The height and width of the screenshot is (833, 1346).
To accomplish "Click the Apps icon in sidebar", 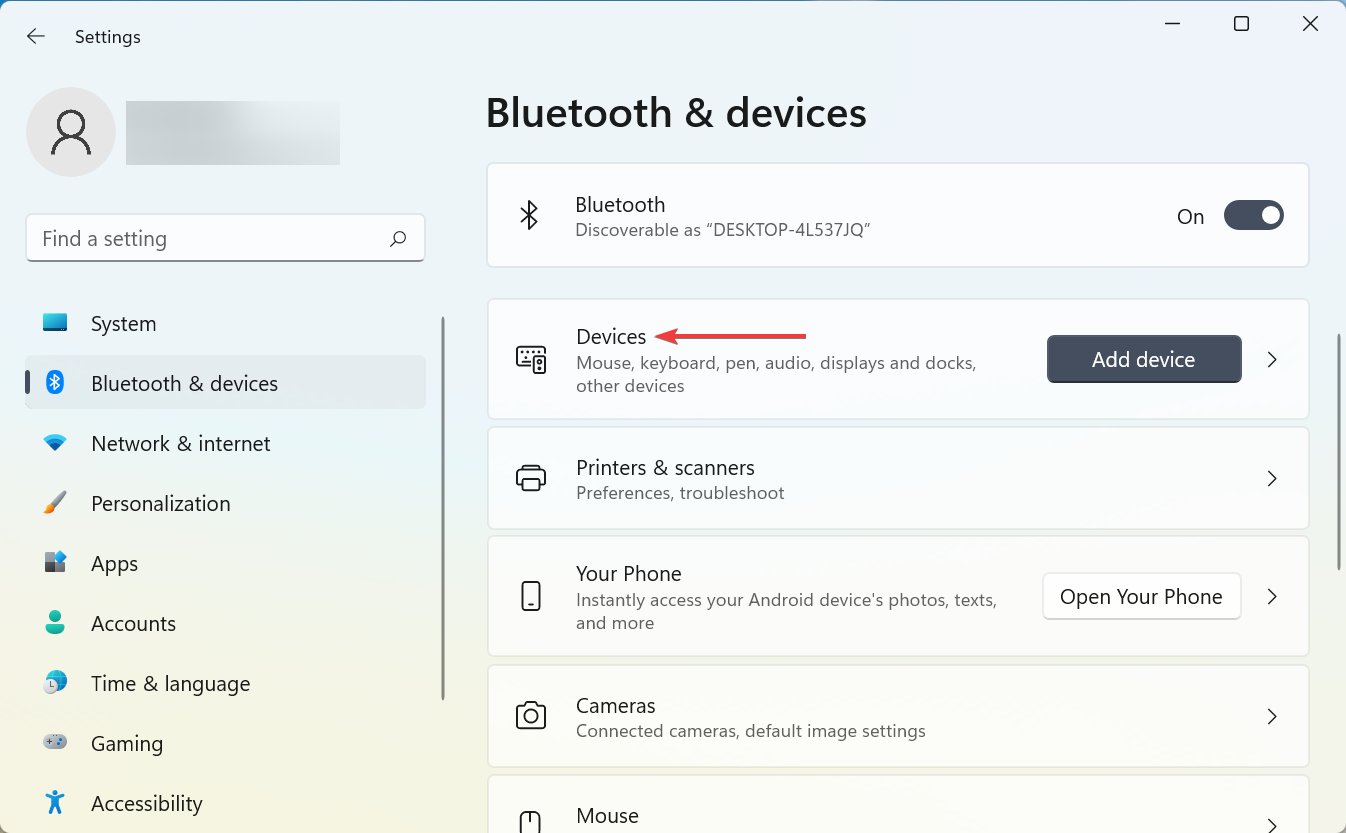I will [x=55, y=562].
